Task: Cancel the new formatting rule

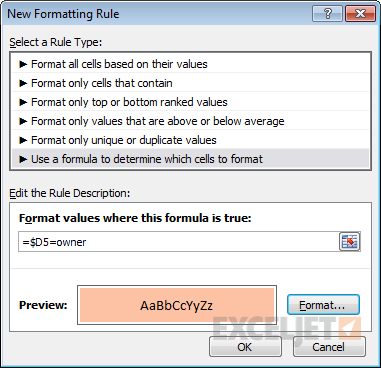Action: tap(329, 347)
